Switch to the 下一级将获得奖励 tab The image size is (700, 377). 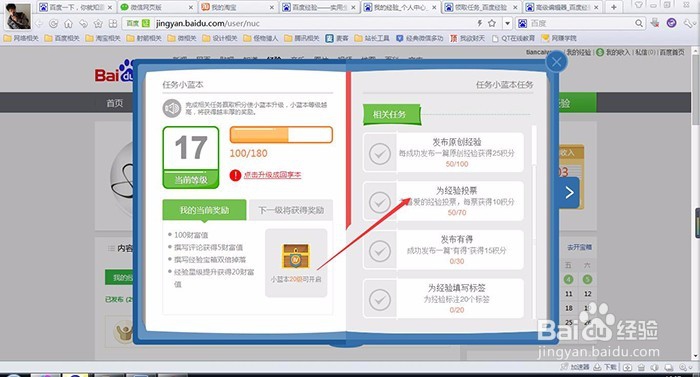point(291,210)
